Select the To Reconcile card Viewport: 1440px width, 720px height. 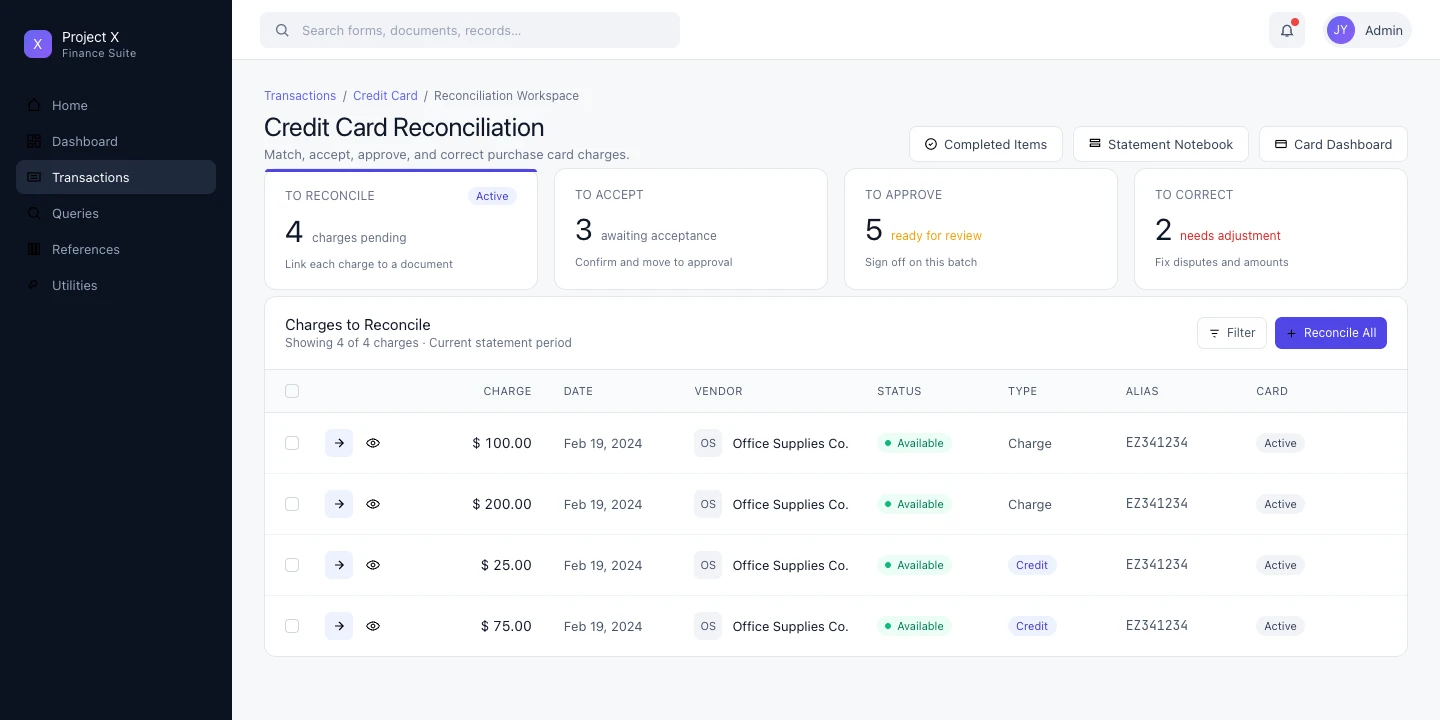coord(401,229)
